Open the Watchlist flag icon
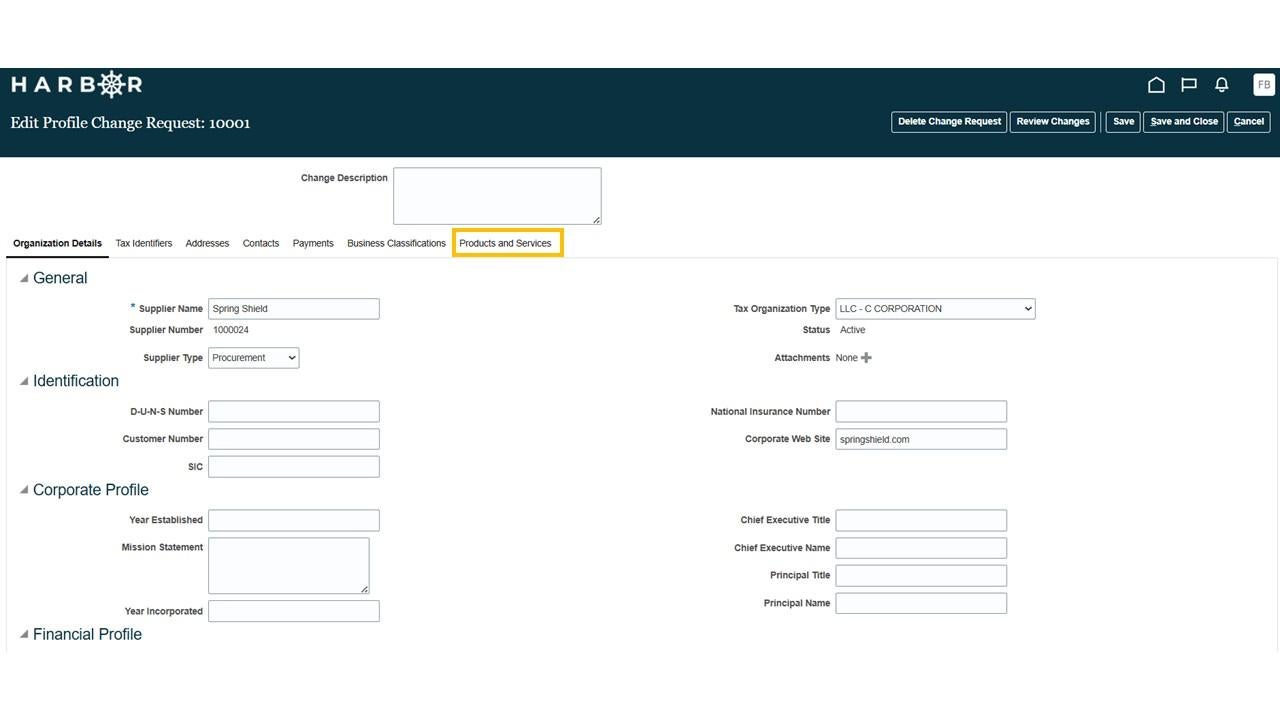This screenshot has height=720, width=1280. (x=1189, y=85)
